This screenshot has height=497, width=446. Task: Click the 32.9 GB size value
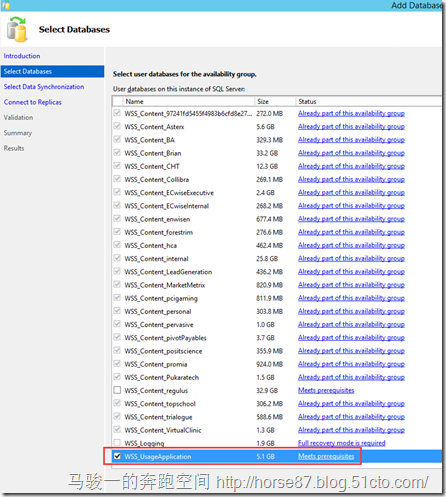(x=267, y=390)
